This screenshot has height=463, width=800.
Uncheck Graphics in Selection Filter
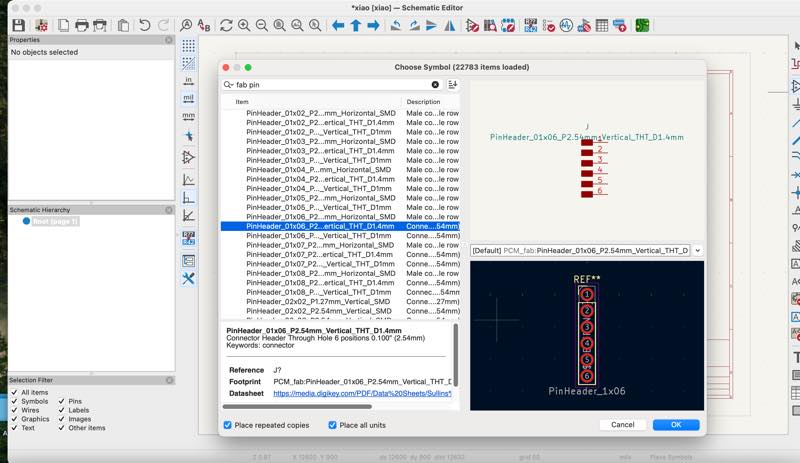pyautogui.click(x=14, y=419)
